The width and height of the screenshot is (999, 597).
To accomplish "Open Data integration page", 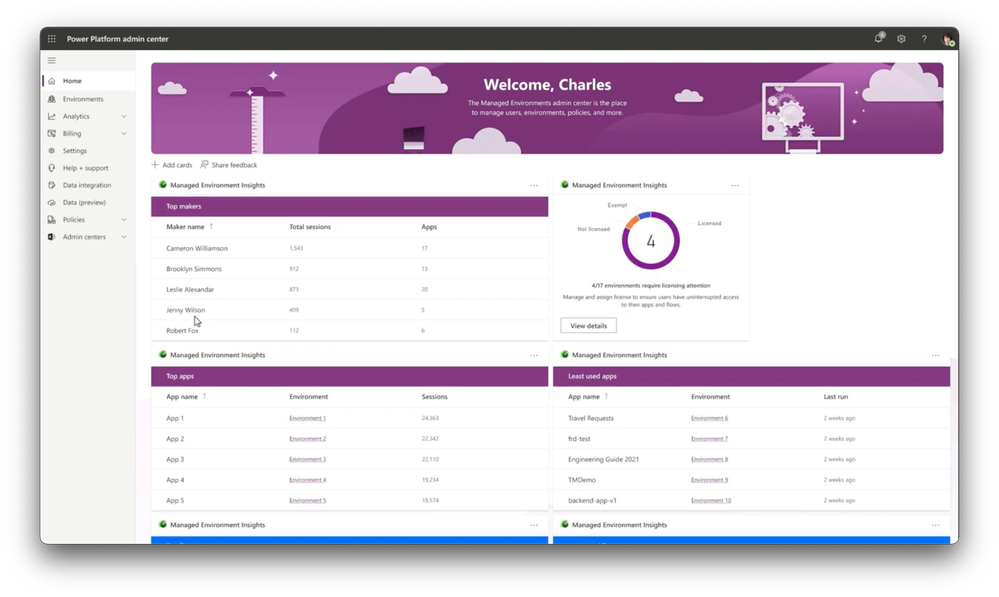I will pyautogui.click(x=89, y=185).
